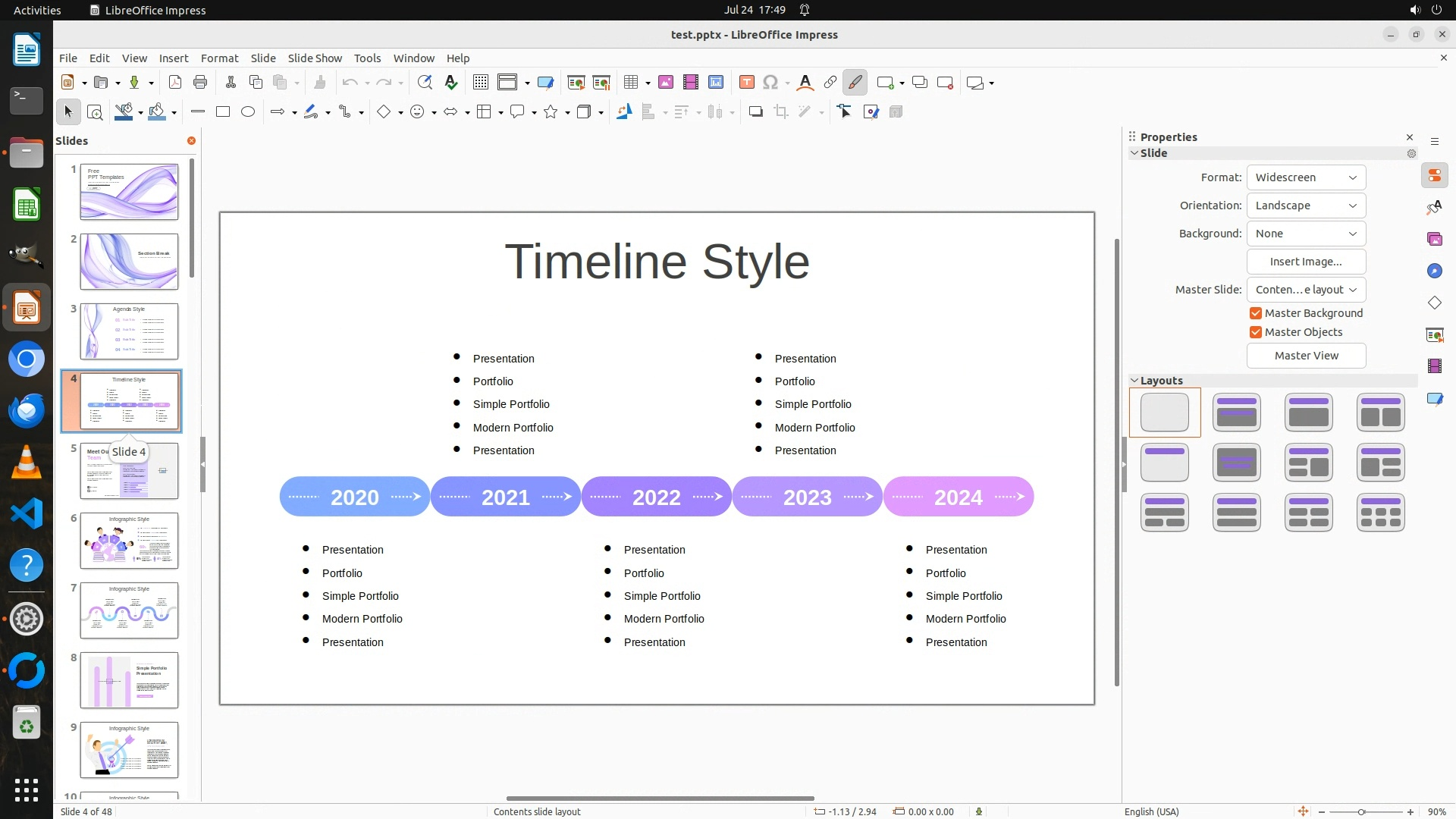Select the Ellipse drawing tool
Image resolution: width=1456 pixels, height=819 pixels.
[x=248, y=112]
